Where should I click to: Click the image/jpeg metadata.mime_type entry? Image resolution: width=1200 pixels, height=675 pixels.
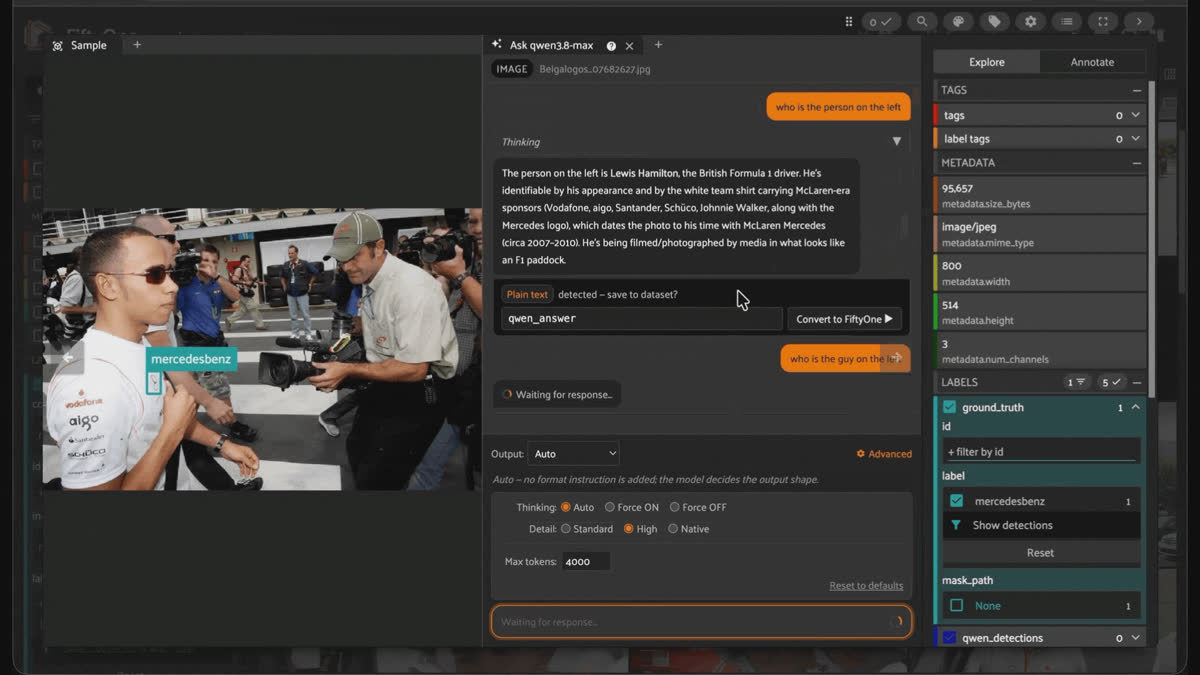click(1040, 234)
